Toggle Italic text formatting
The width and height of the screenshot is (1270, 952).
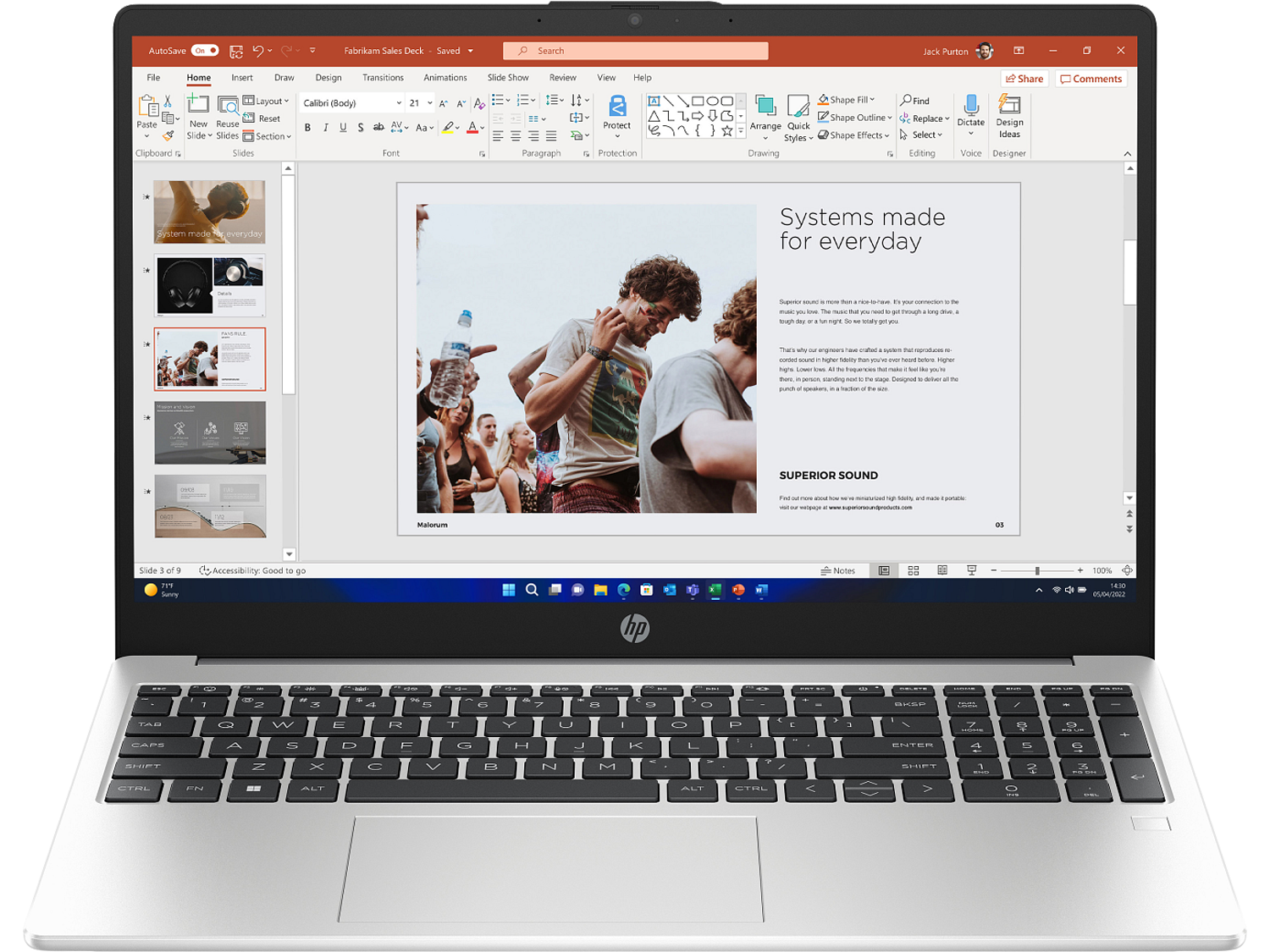(325, 128)
